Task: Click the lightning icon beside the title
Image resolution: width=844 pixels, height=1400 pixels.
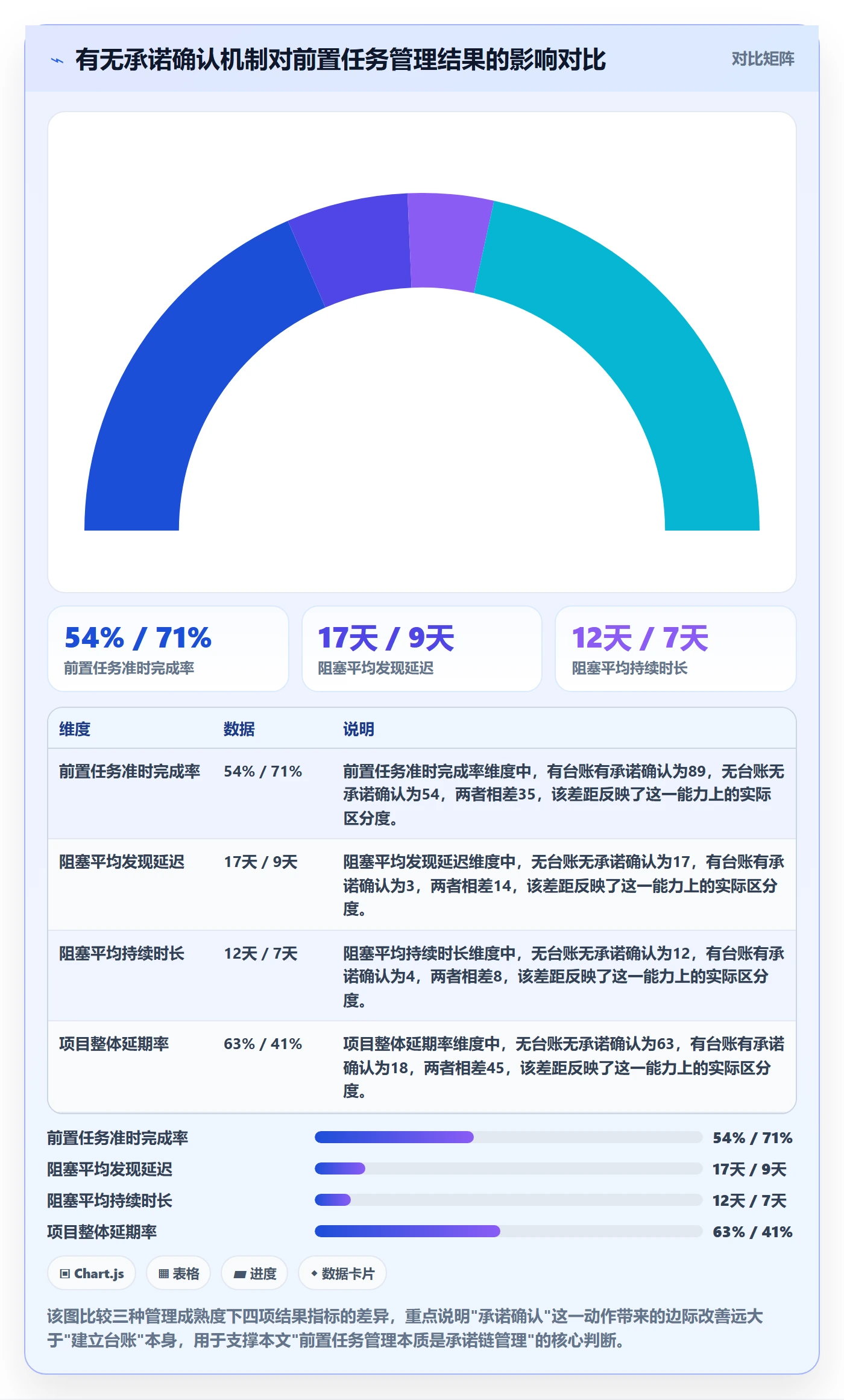Action: [x=57, y=60]
